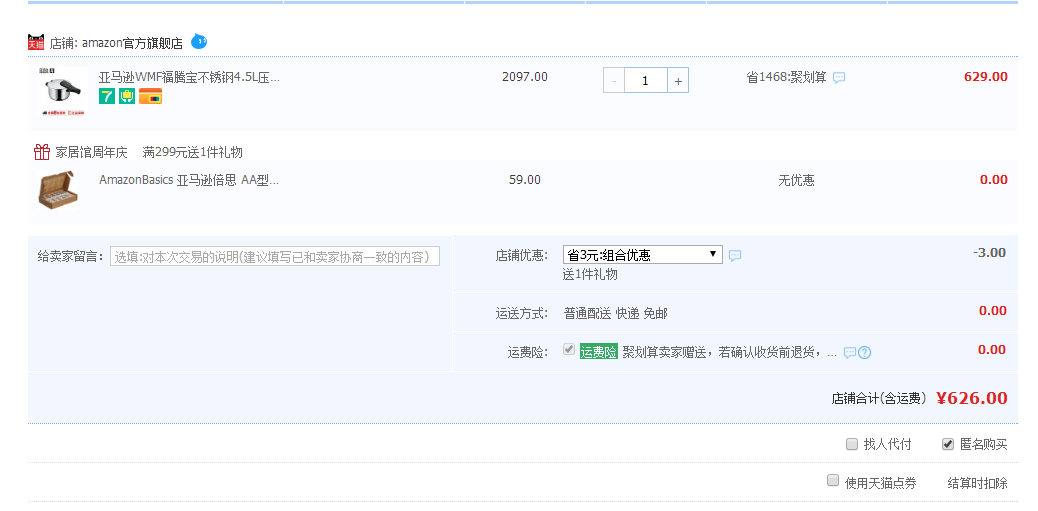Open the 亚马逊WMF福腾宝不锈钢4.5L压 product link
The image size is (1038, 511).
[x=189, y=77]
